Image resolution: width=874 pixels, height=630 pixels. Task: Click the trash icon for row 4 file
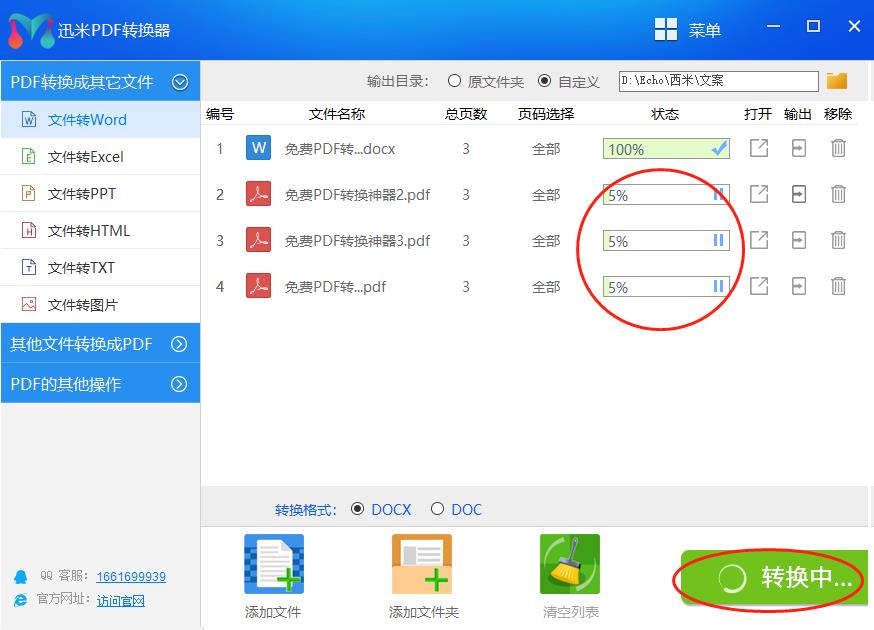click(837, 287)
